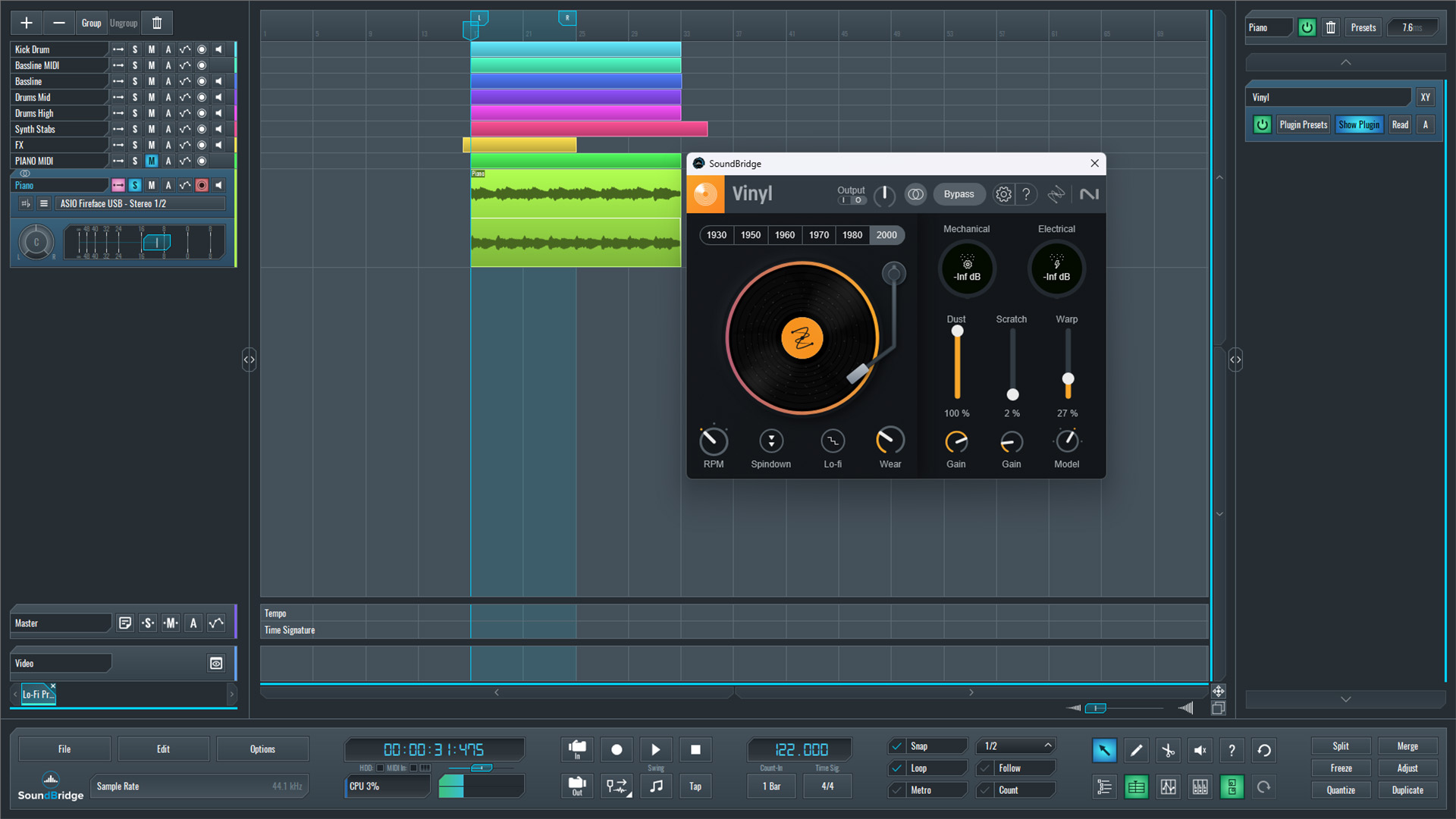This screenshot has height=819, width=1456.
Task: Open Count-In 1 Bar selector
Action: pyautogui.click(x=771, y=786)
